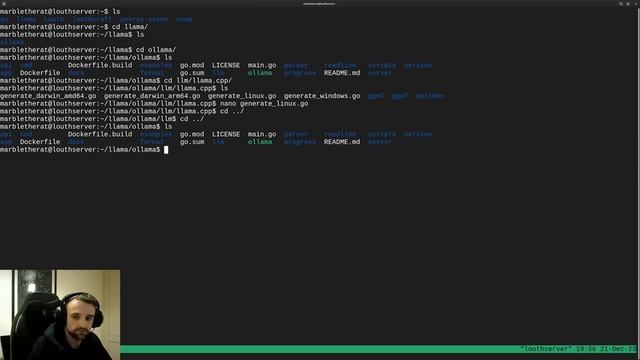Click the blinking cursor at the ollama prompt
Screen dimensions: 640x360
pos(166,150)
